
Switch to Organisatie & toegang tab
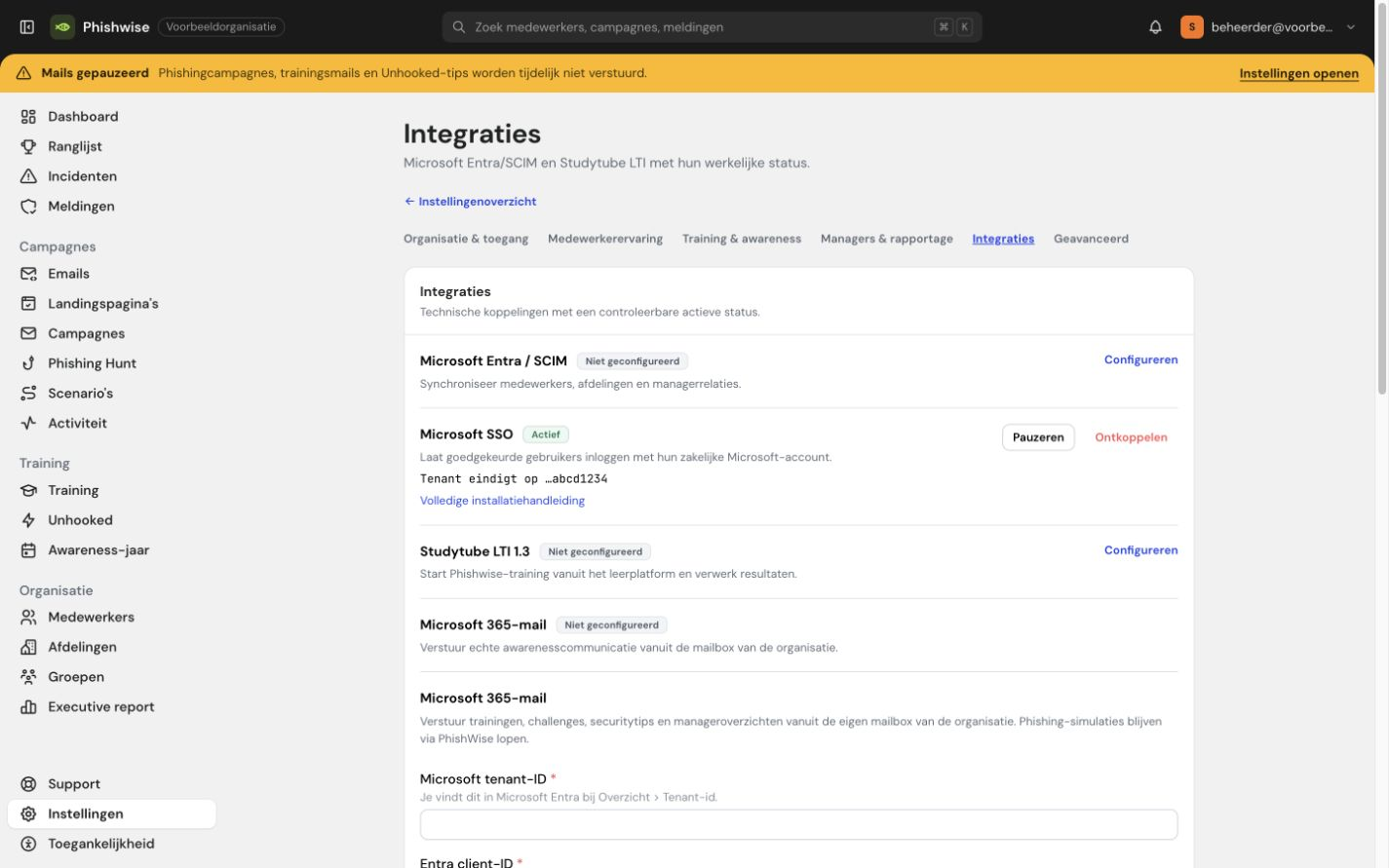pos(466,239)
